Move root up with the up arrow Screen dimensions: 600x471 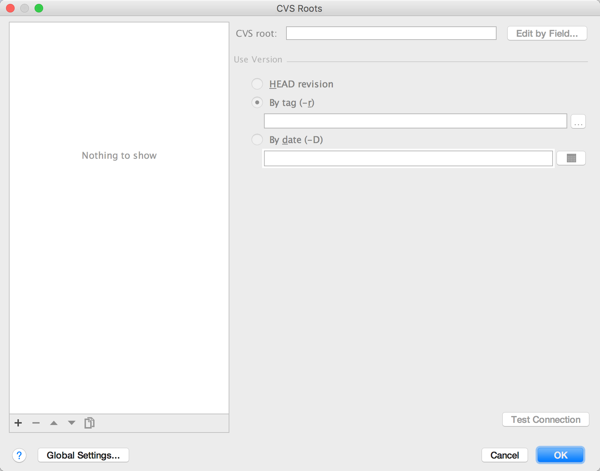[x=54, y=423]
